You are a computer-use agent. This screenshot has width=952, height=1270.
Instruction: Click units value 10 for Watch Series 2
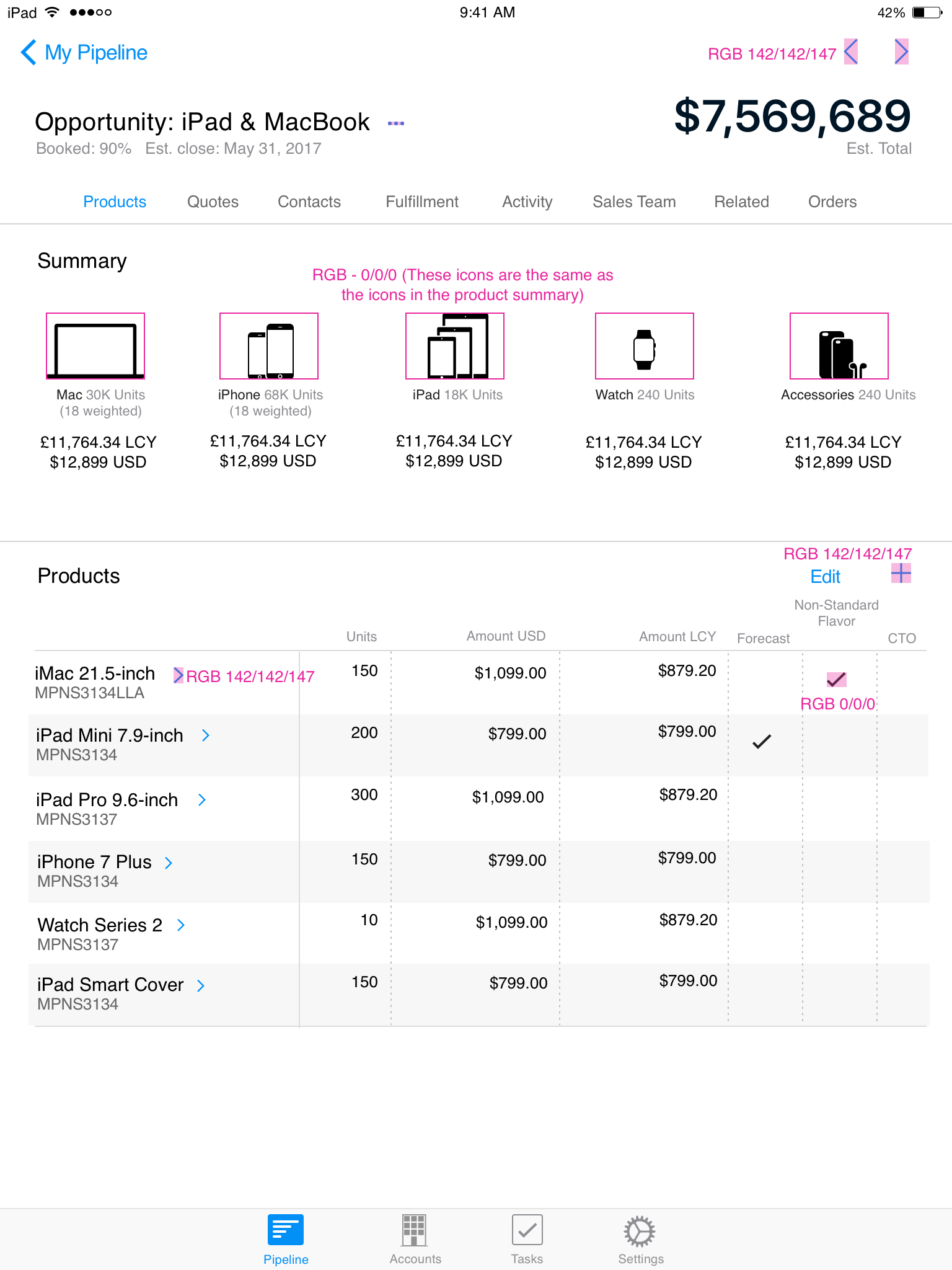tap(369, 920)
